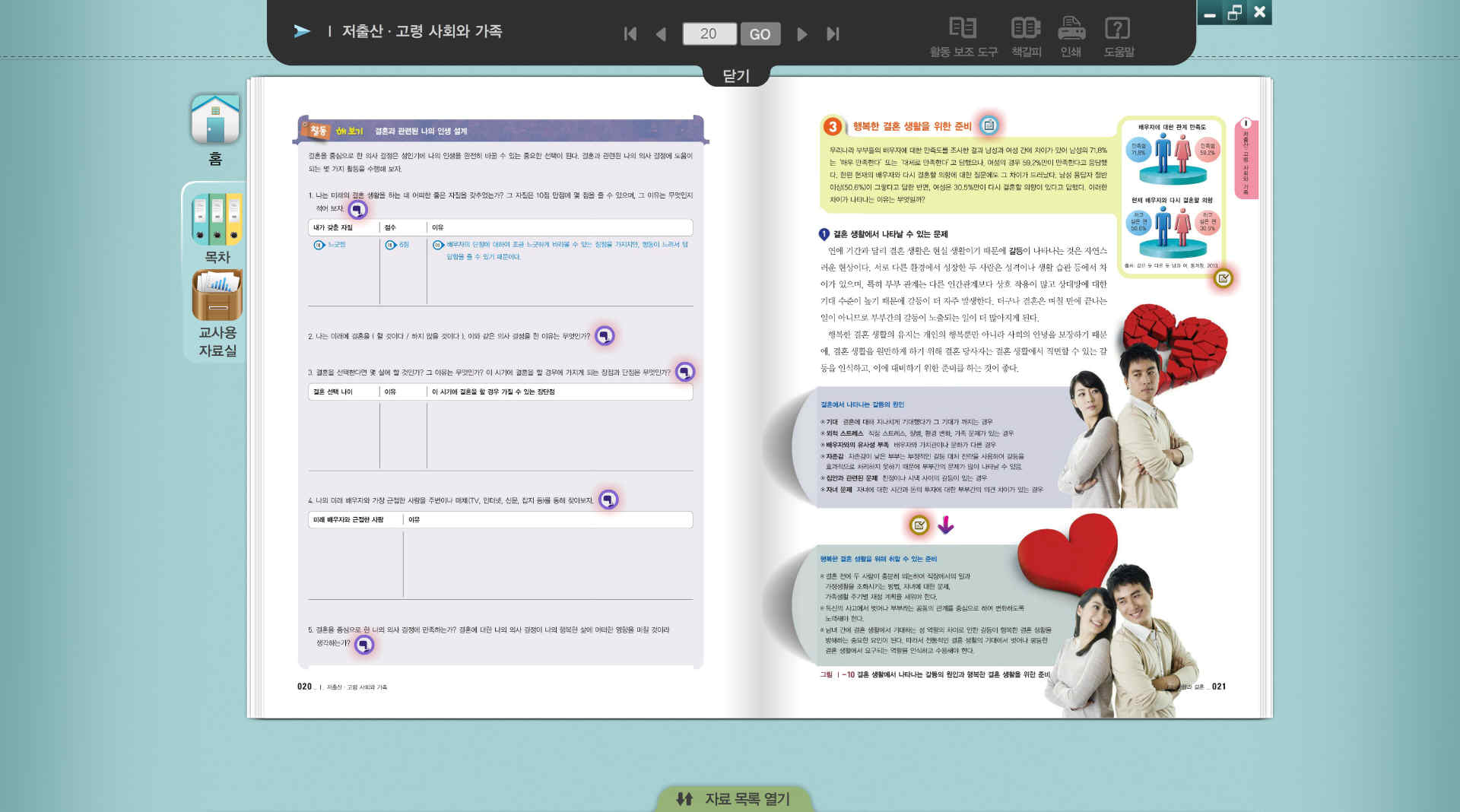Image resolution: width=1460 pixels, height=812 pixels.
Task: Select the pink chapter tab on right edge
Action: click(x=1246, y=158)
